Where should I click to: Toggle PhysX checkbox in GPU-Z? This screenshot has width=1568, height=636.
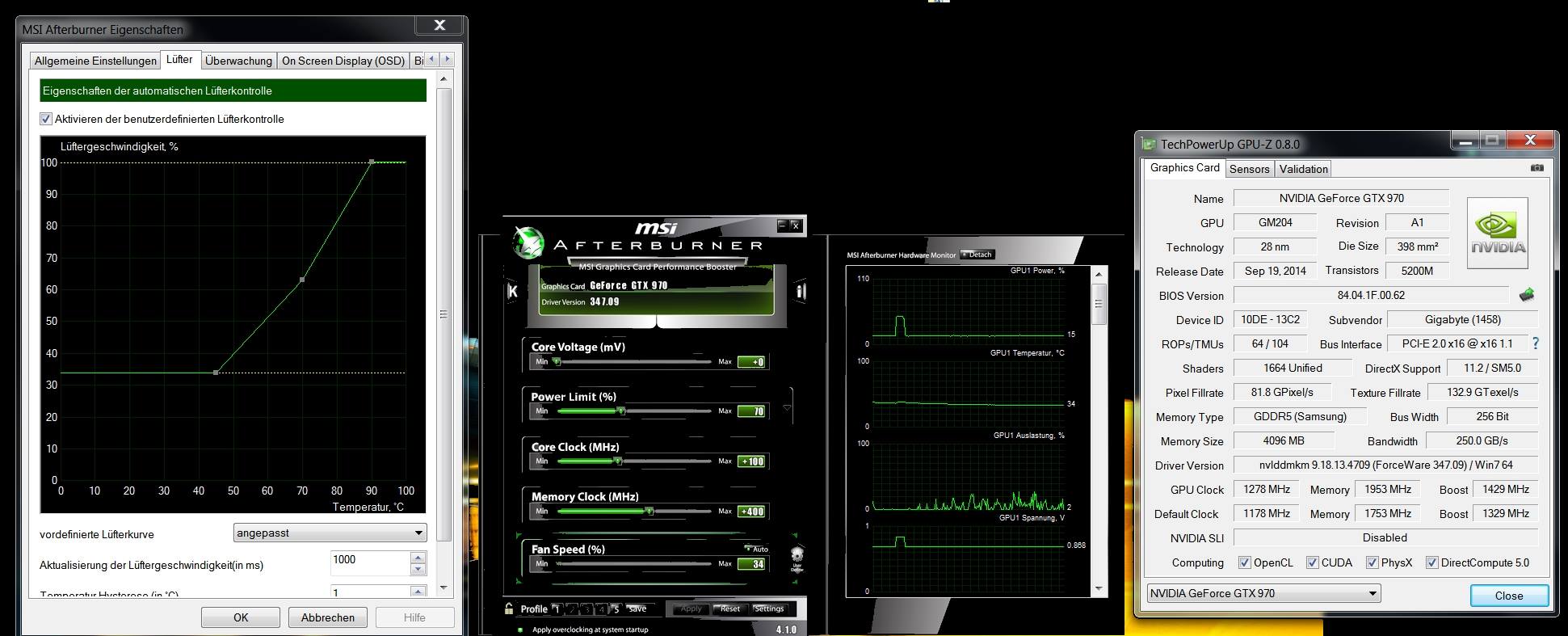[1372, 562]
